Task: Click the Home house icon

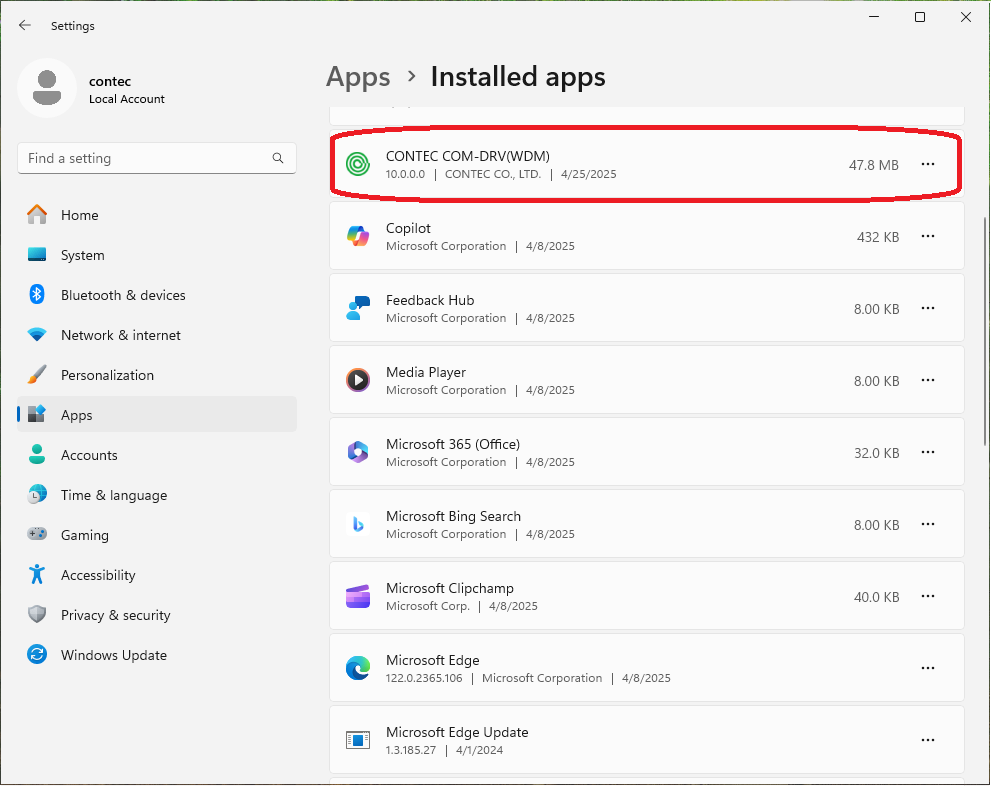Action: [37, 215]
